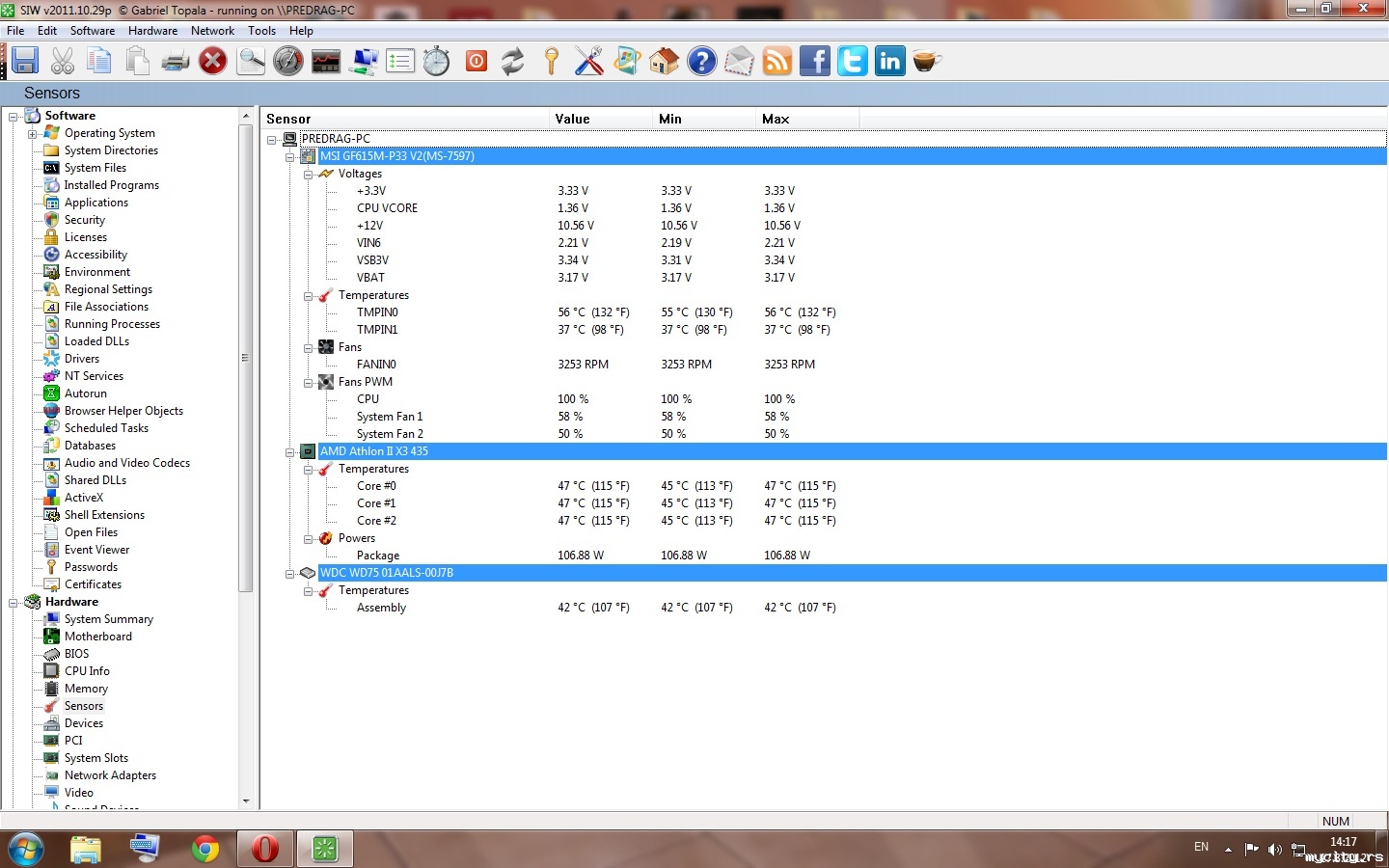Collapse the MSI GF615M-P33 motherboard node

tap(290, 156)
